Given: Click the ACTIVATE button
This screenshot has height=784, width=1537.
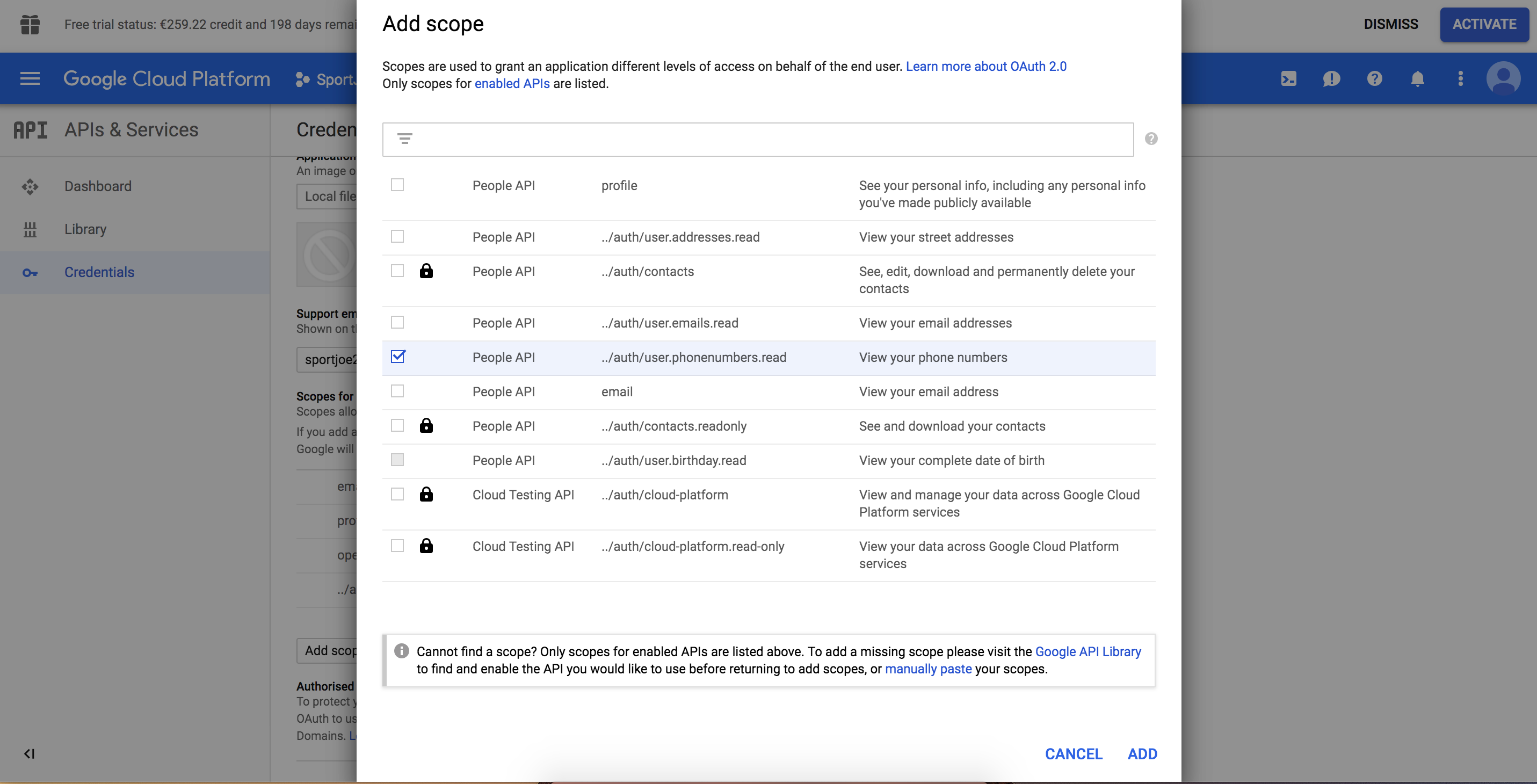Looking at the screenshot, I should click(1484, 25).
